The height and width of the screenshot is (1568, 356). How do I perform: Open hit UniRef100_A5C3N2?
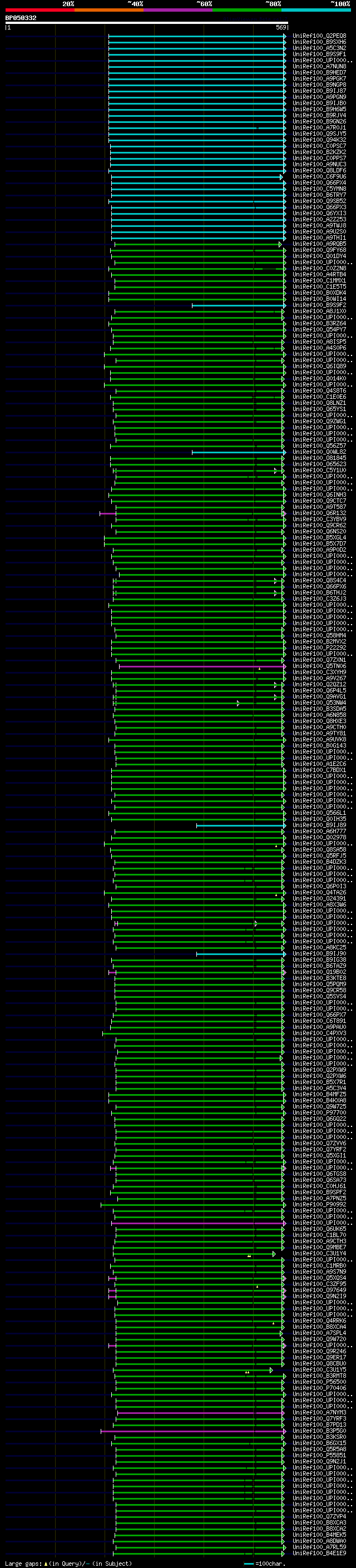pyautogui.click(x=319, y=48)
